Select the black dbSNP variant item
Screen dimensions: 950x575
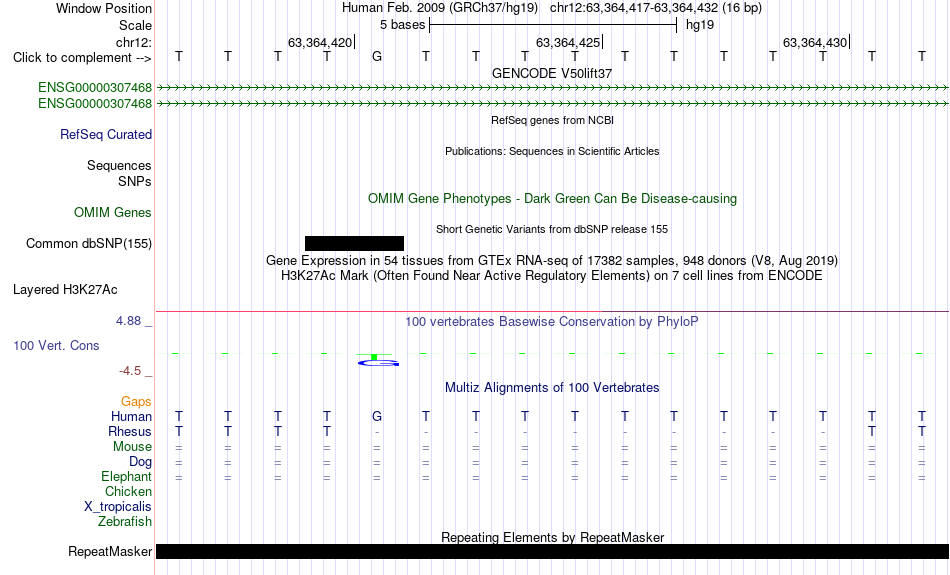coord(354,244)
